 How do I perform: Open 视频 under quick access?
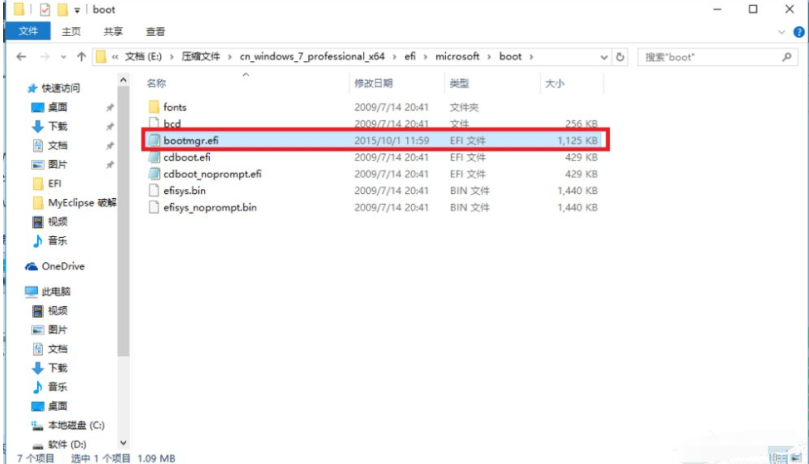tap(57, 222)
